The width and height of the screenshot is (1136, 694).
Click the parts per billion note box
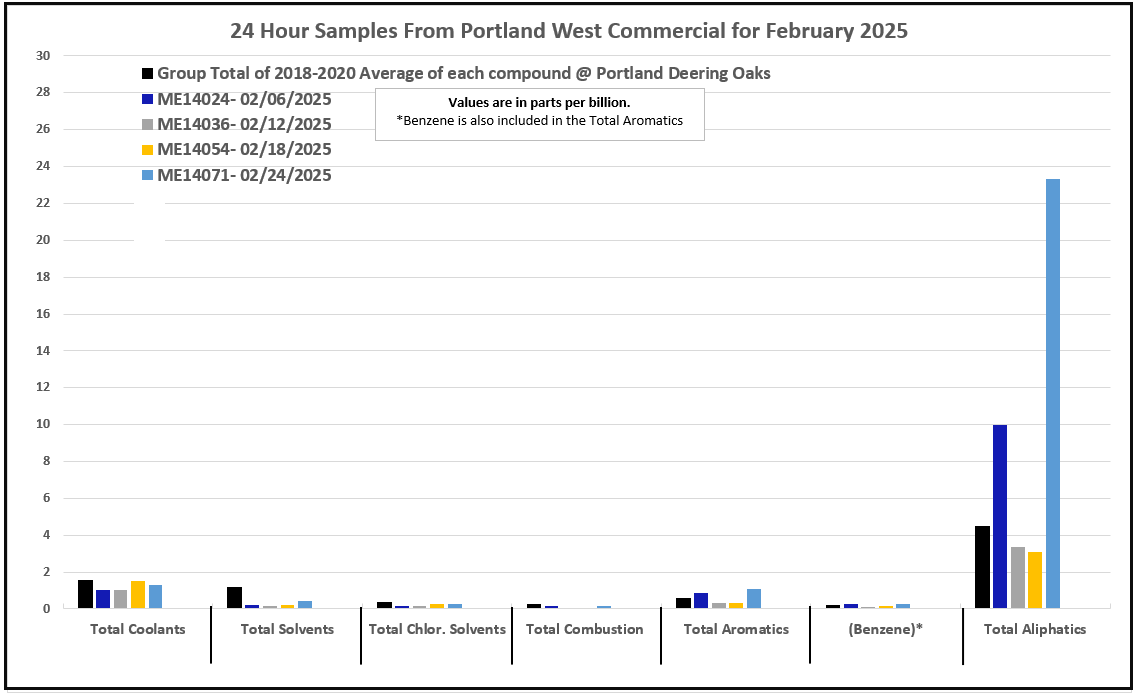tap(539, 113)
